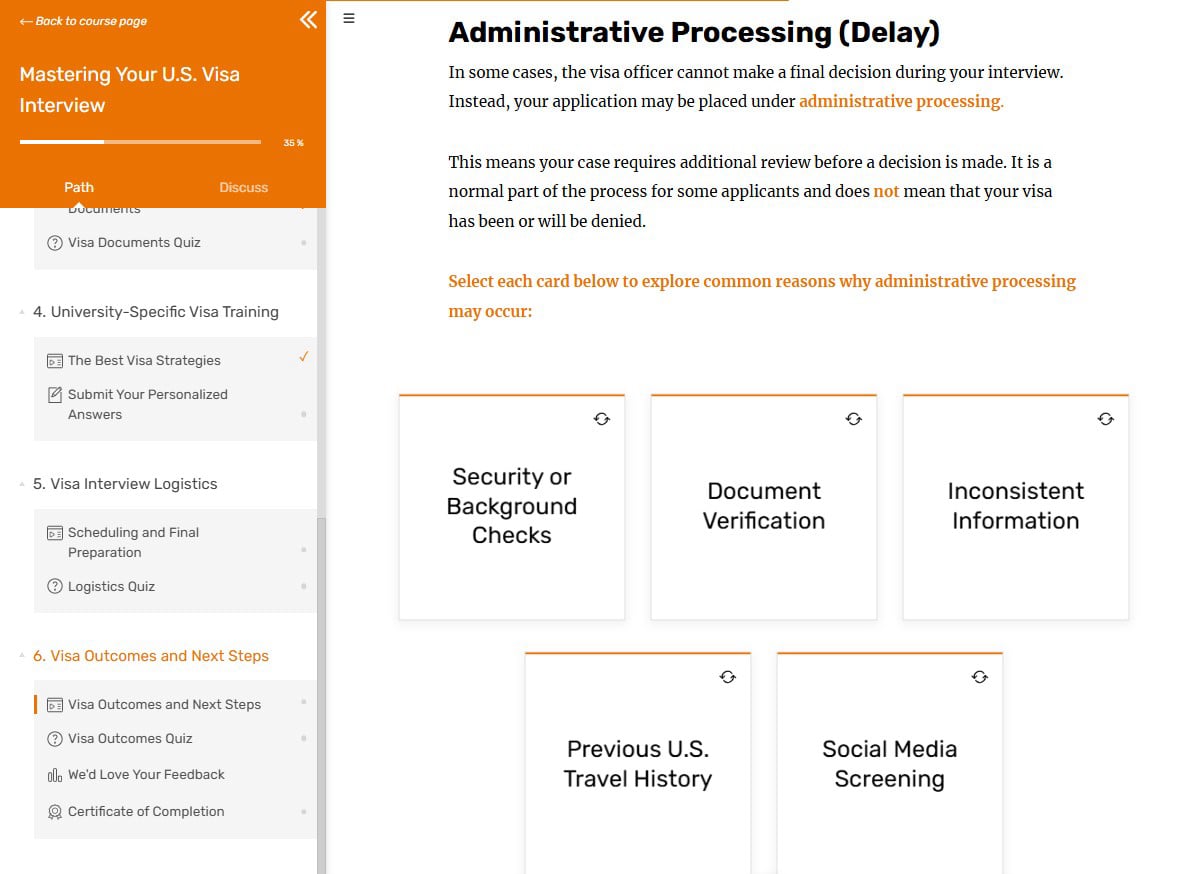Viewport: 1195px width, 874px height.
Task: Click the course progress bar at 35%
Action: coord(140,142)
